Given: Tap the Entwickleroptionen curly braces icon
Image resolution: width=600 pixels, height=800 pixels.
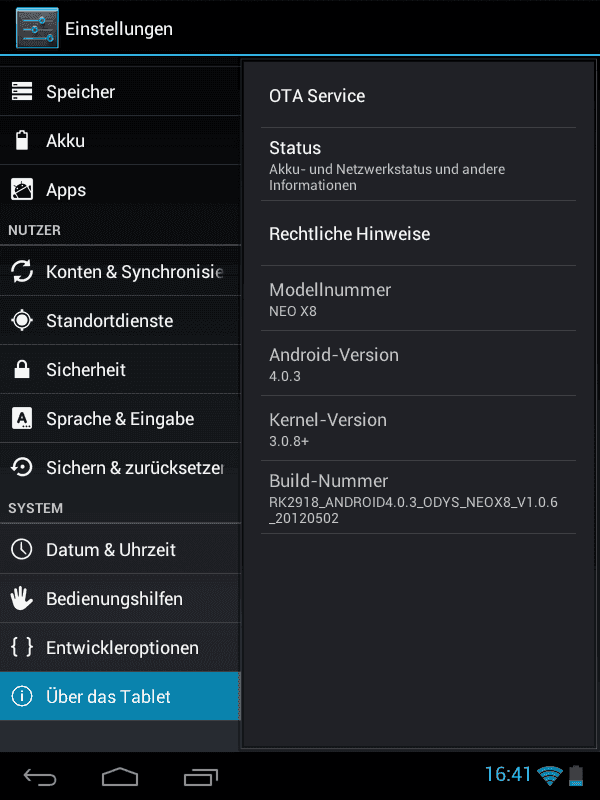Looking at the screenshot, I should tap(22, 647).
